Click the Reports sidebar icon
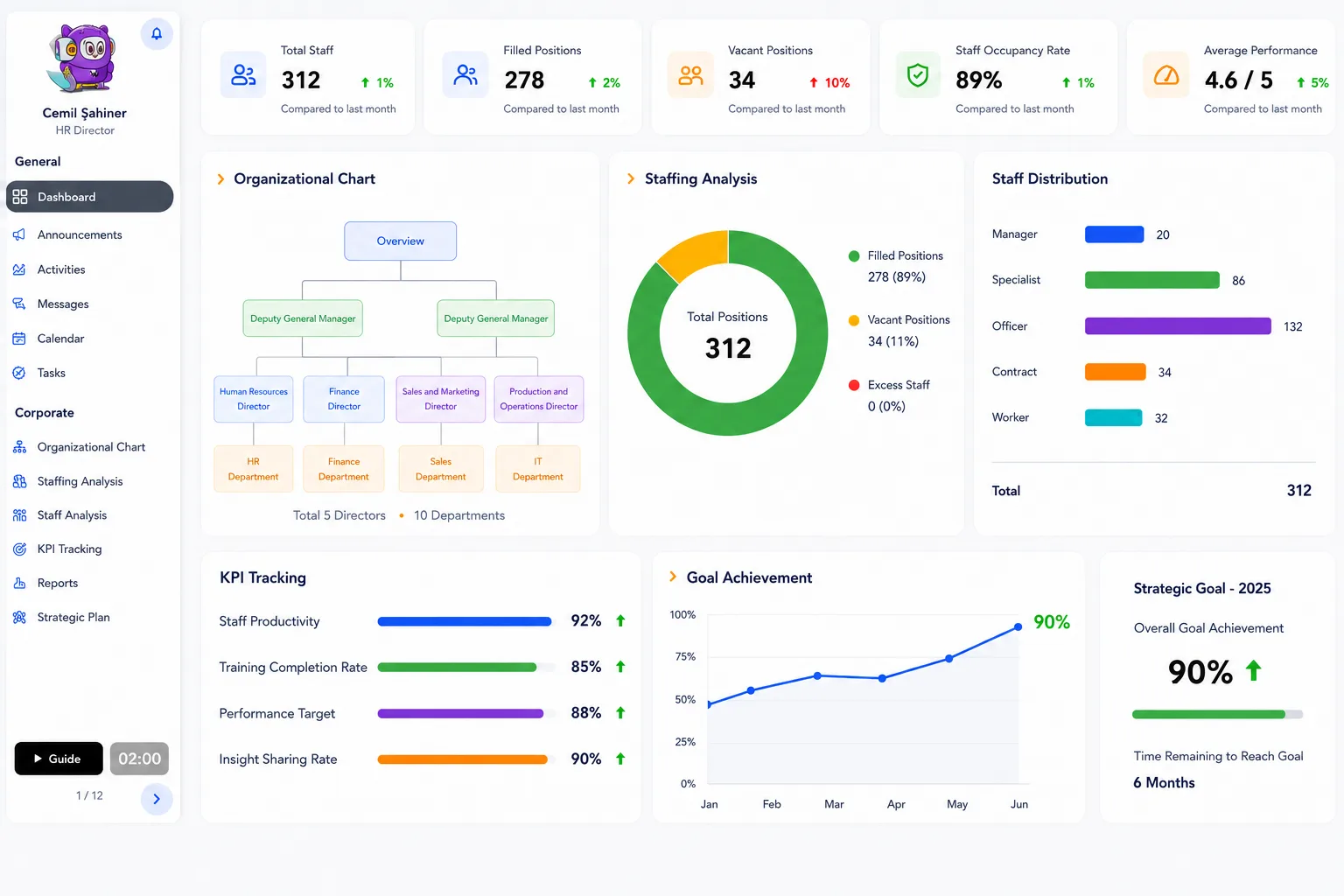Viewport: 1344px width, 896px height. 19,583
